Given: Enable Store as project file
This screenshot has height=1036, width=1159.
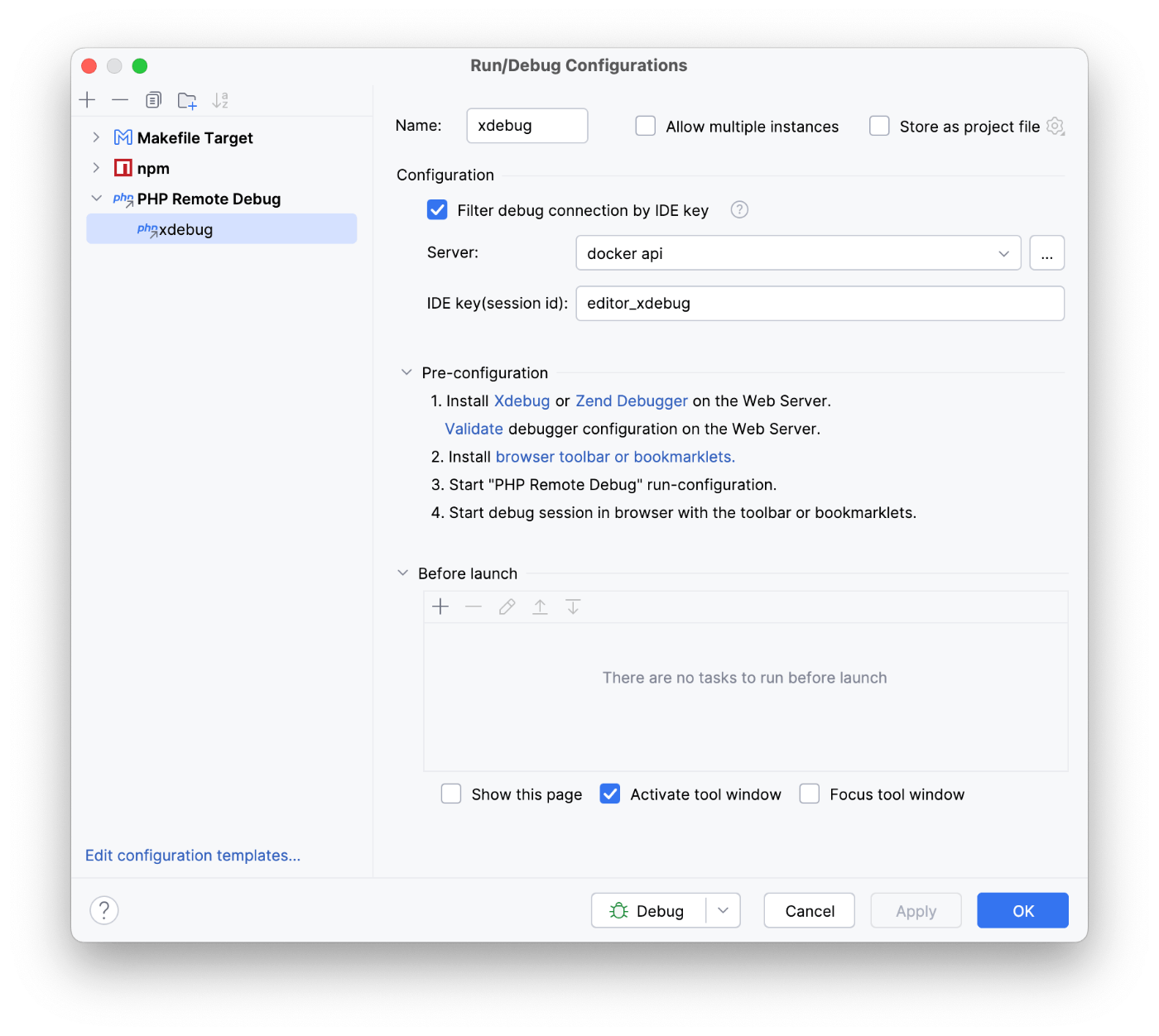Looking at the screenshot, I should [879, 126].
